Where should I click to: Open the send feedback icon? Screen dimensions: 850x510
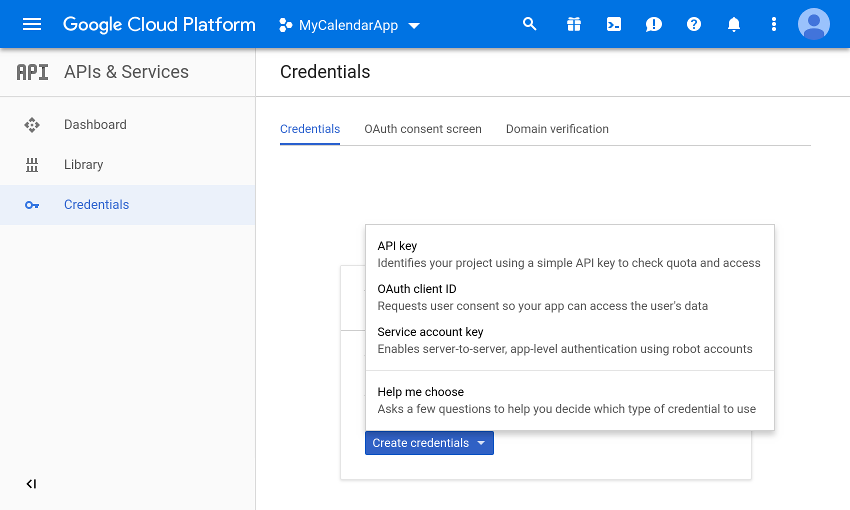(654, 24)
